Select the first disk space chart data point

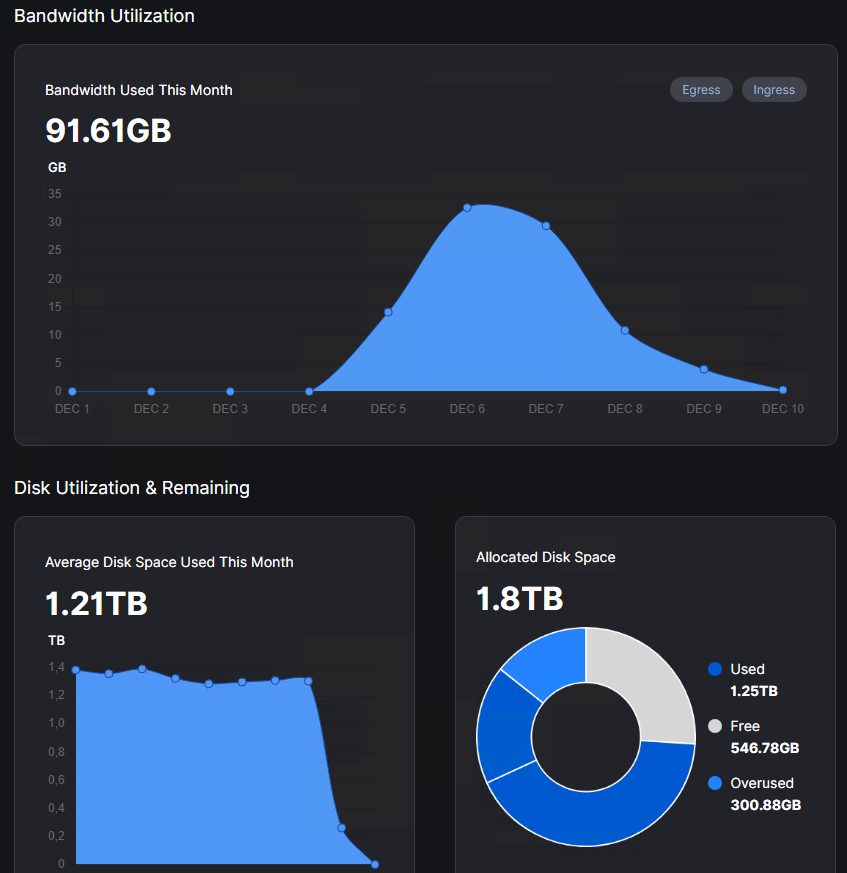(76, 670)
